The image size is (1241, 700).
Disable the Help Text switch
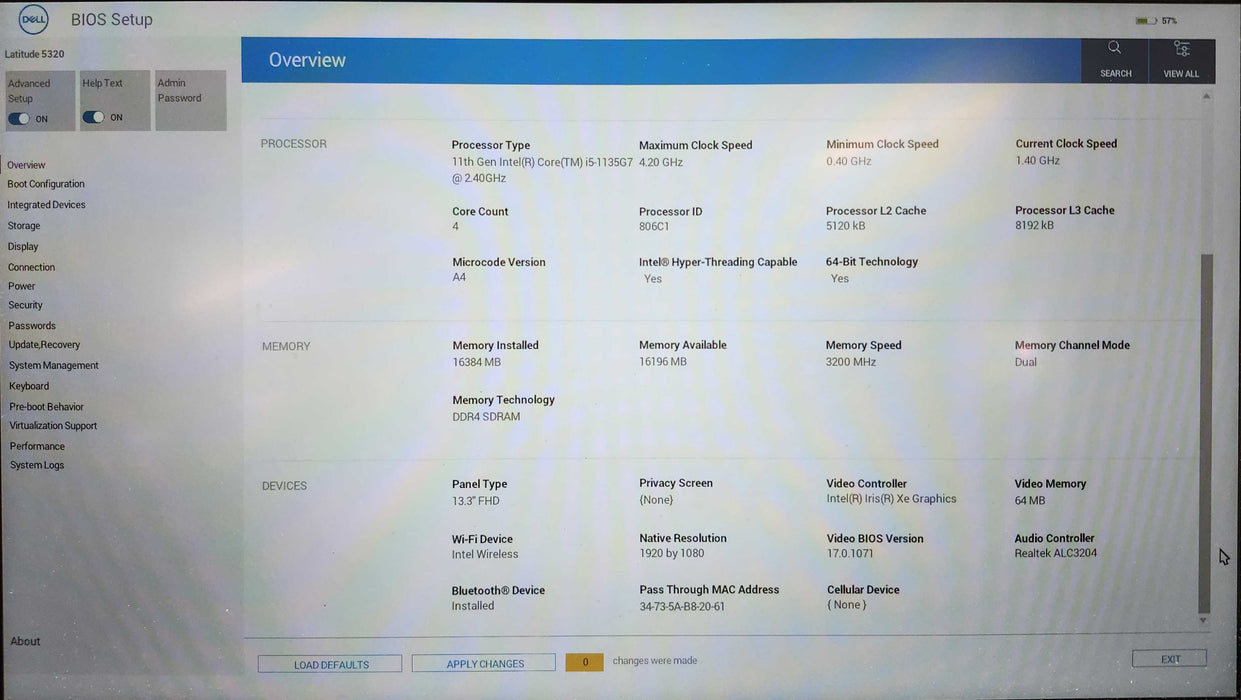pos(94,116)
